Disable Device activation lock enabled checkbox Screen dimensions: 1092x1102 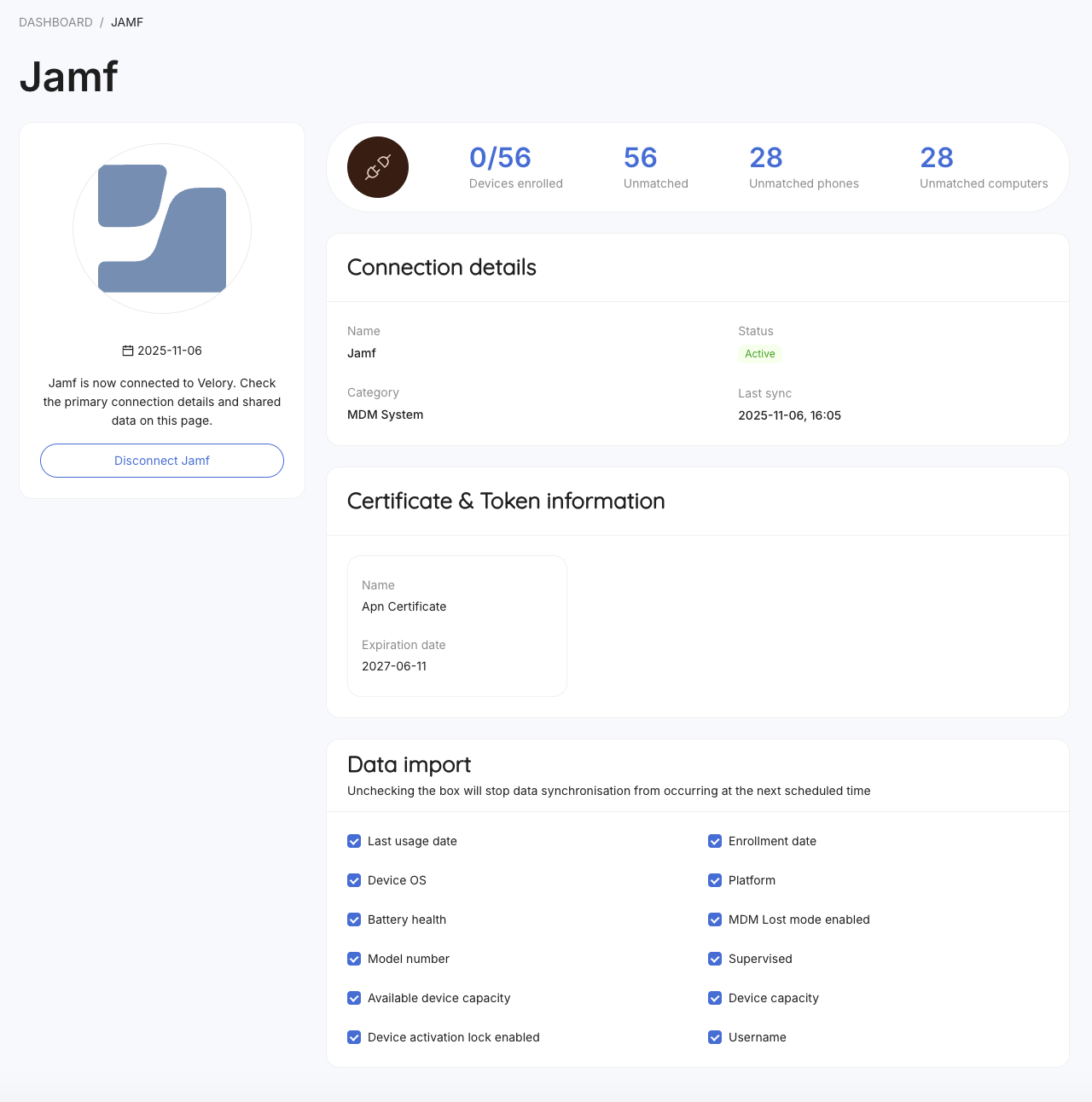(x=354, y=1037)
